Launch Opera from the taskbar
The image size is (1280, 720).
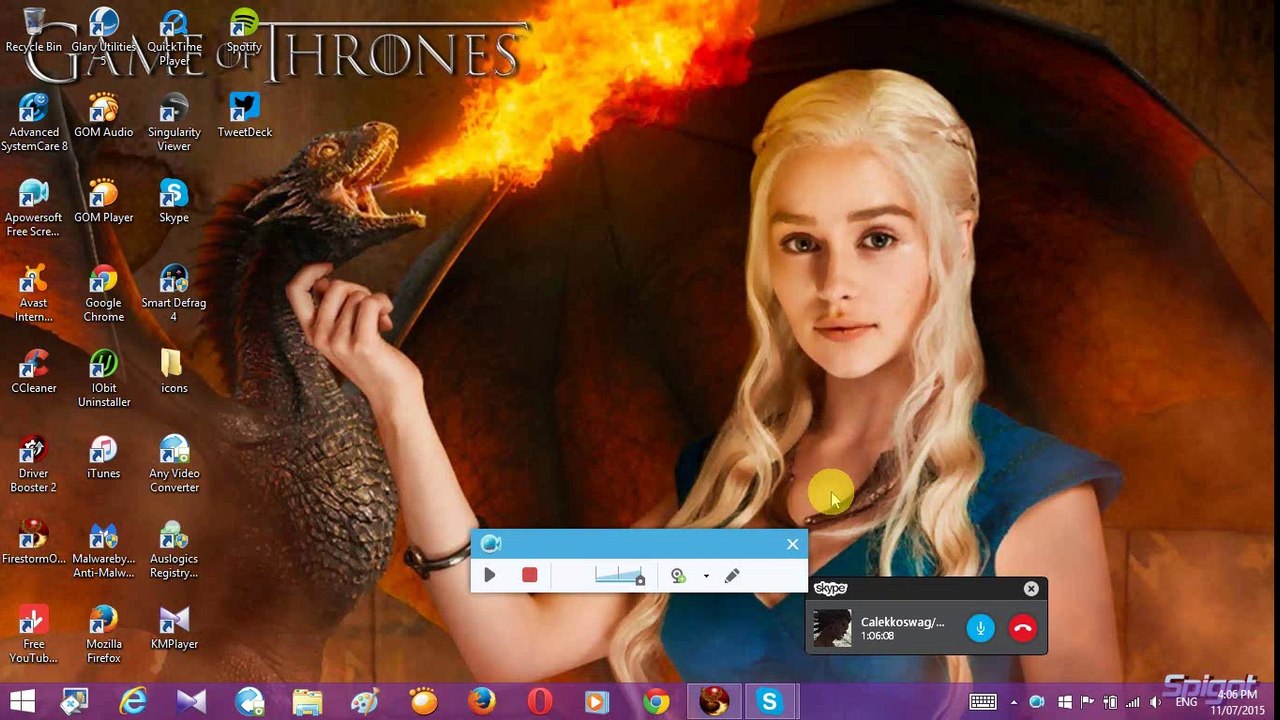coord(539,702)
